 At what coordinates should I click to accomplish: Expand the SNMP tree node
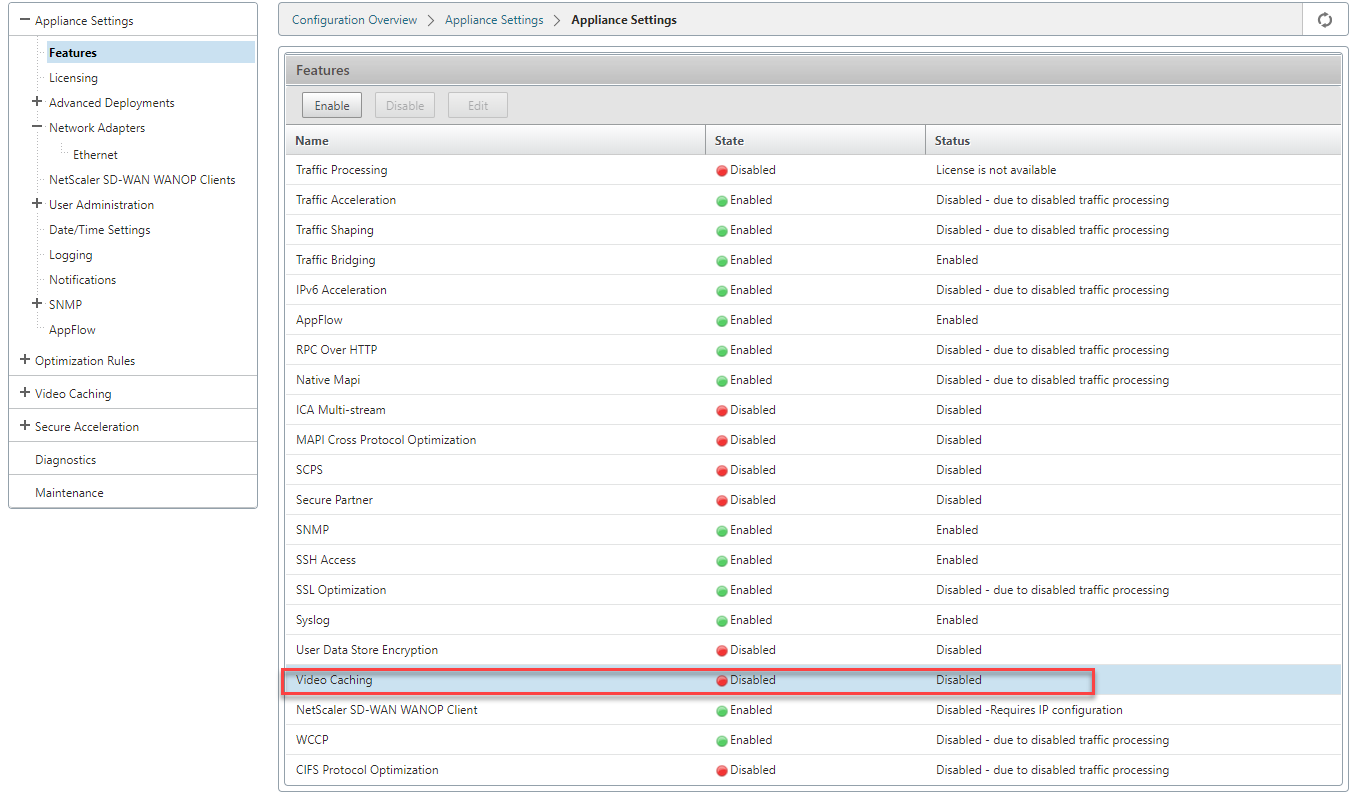37,304
